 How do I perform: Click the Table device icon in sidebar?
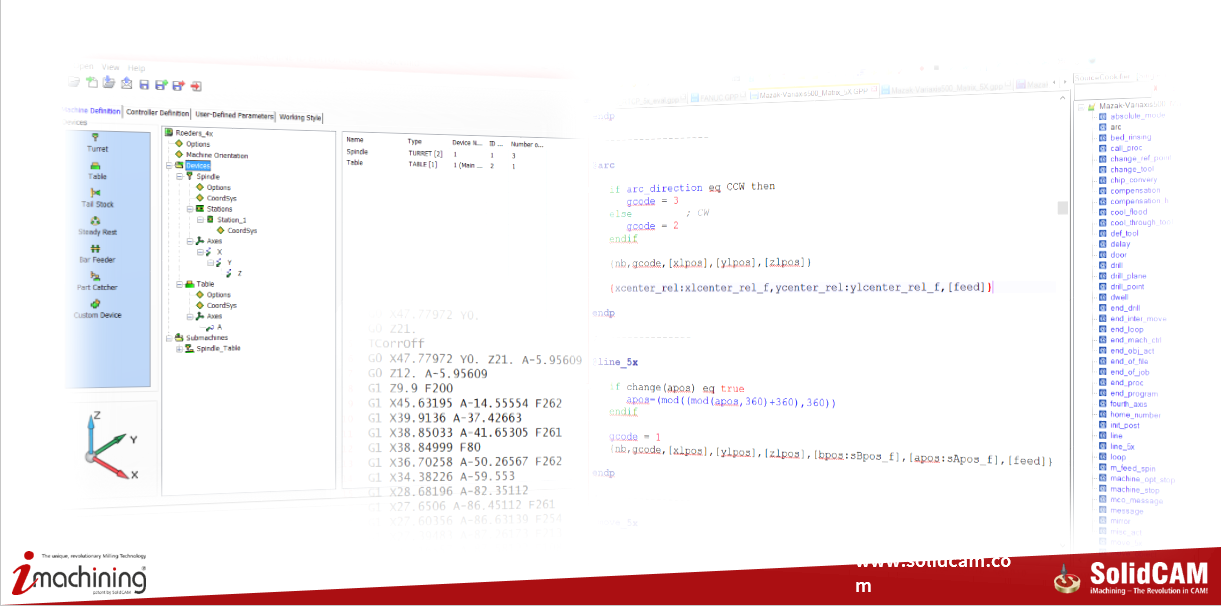(x=96, y=165)
